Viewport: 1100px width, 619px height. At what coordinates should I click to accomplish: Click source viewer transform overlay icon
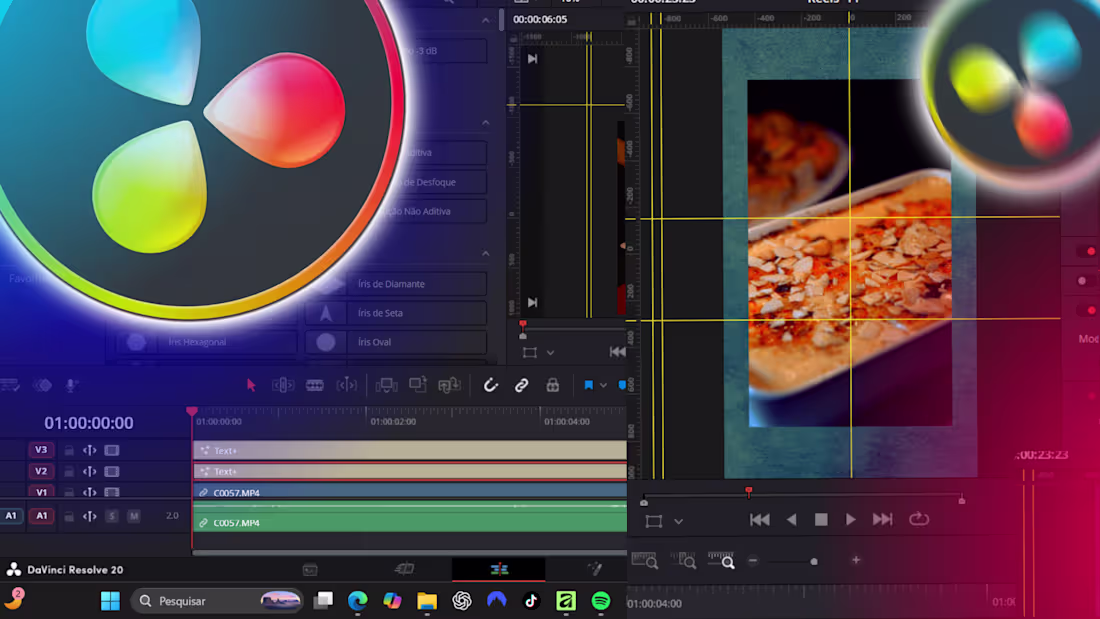tap(530, 353)
